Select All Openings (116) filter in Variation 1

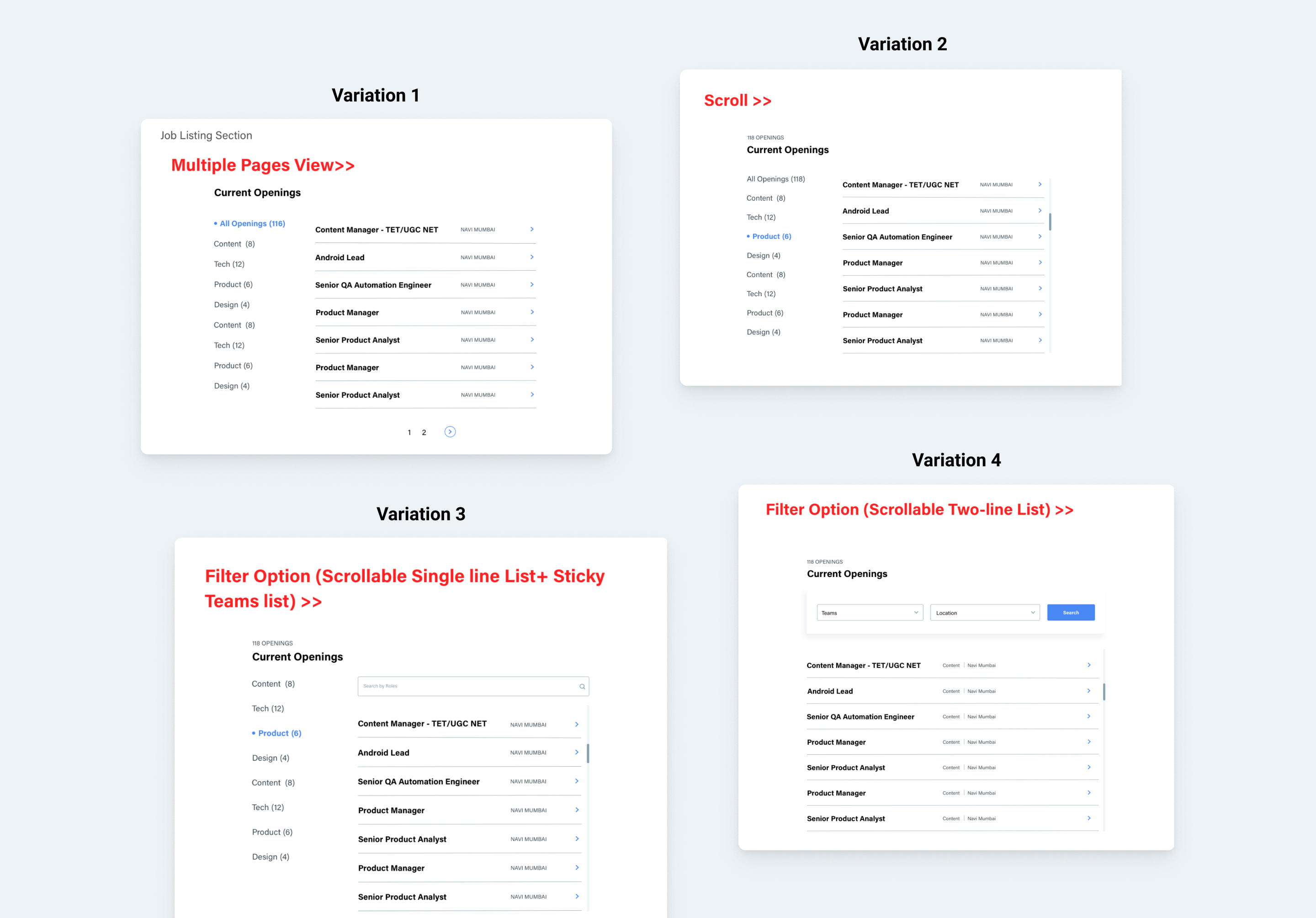pyautogui.click(x=252, y=224)
